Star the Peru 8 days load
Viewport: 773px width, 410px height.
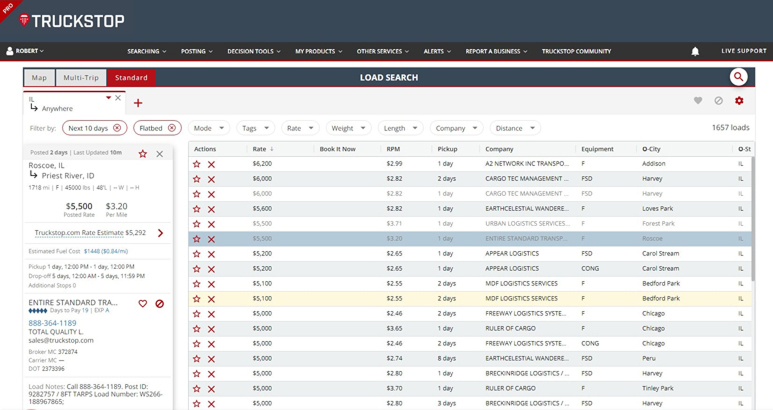[197, 359]
